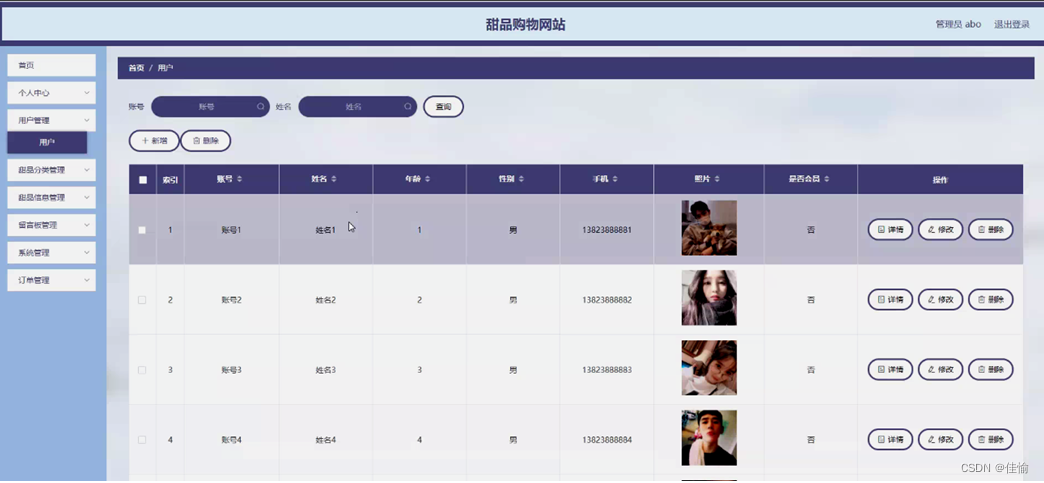Click 删除 batch delete button

tap(206, 141)
